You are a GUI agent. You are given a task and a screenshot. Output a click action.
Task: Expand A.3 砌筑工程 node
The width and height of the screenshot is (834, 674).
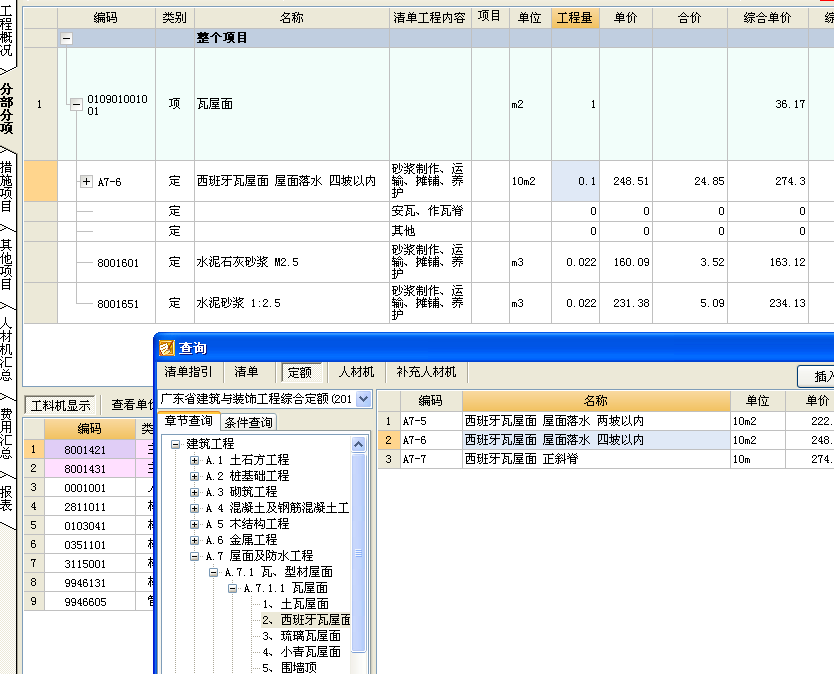[195, 492]
